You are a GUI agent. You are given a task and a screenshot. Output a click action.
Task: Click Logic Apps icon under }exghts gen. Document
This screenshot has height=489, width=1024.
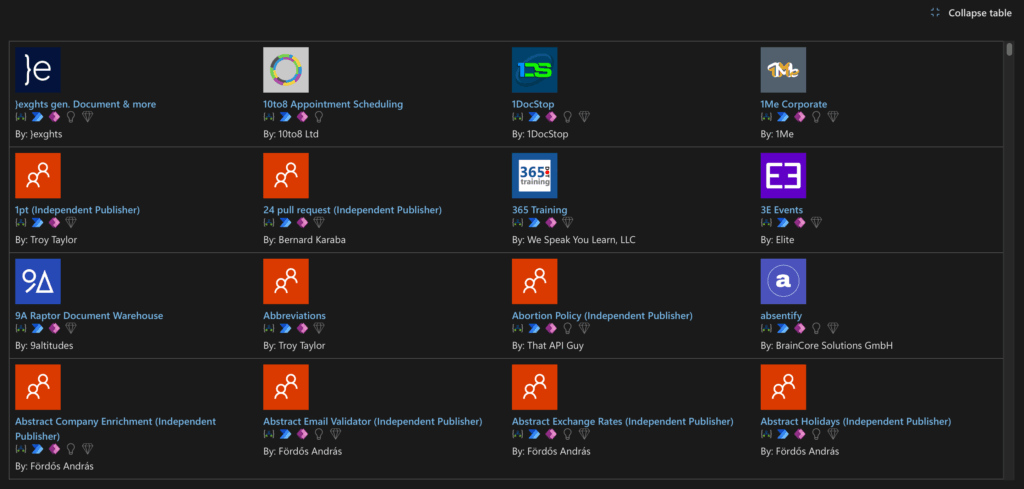point(21,117)
